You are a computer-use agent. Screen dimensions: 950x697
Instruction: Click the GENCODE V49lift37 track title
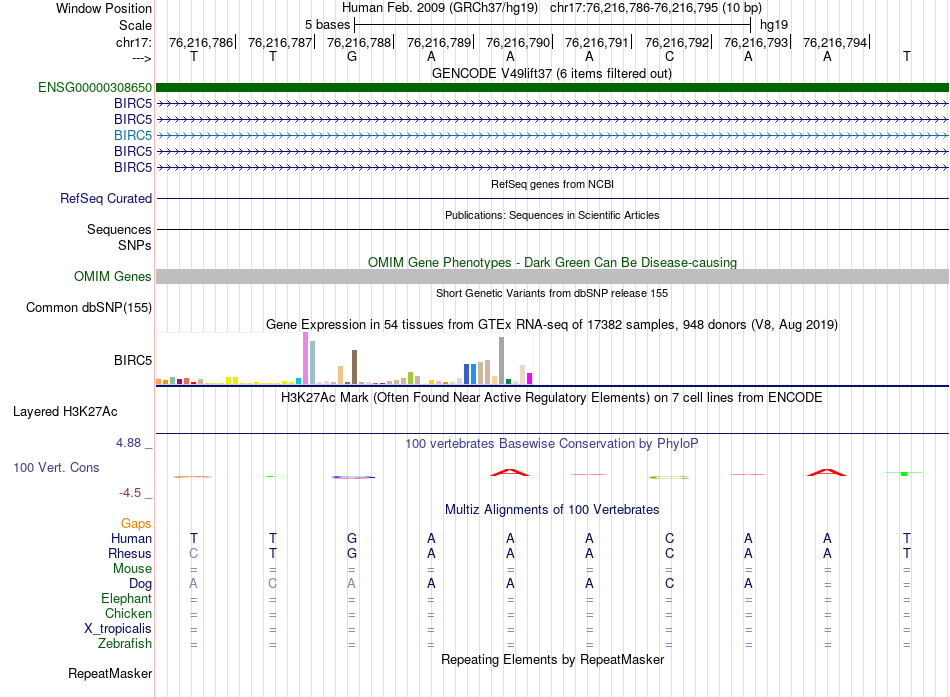click(552, 73)
